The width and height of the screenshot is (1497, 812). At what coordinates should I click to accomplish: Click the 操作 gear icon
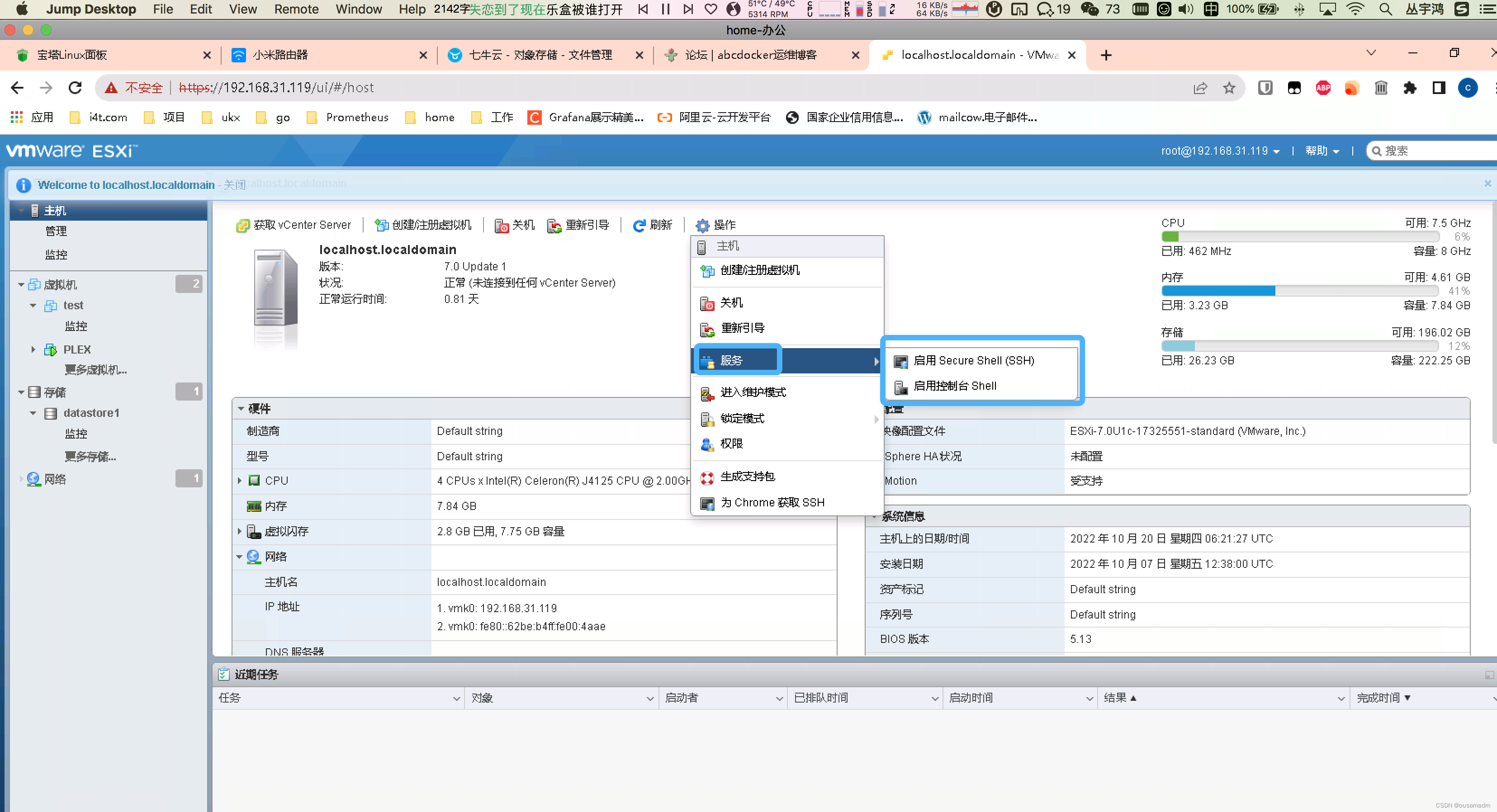click(x=702, y=225)
